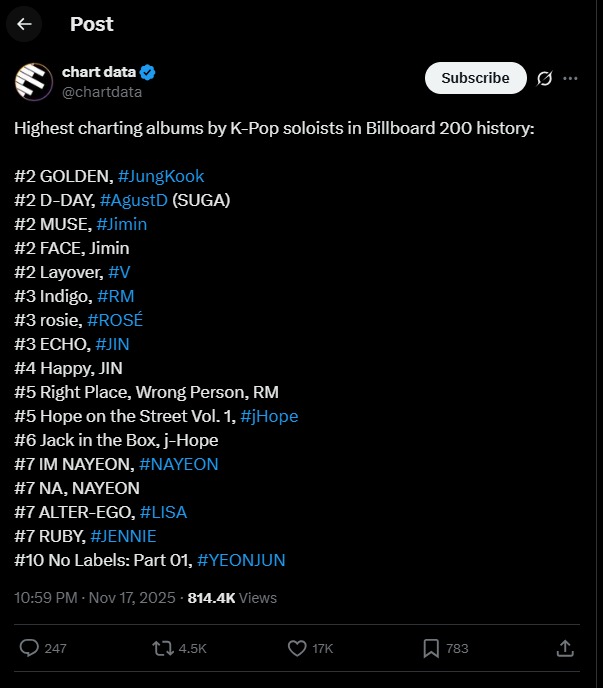This screenshot has height=688, width=603.
Task: Open the chart data profile avatar
Action: [34, 82]
